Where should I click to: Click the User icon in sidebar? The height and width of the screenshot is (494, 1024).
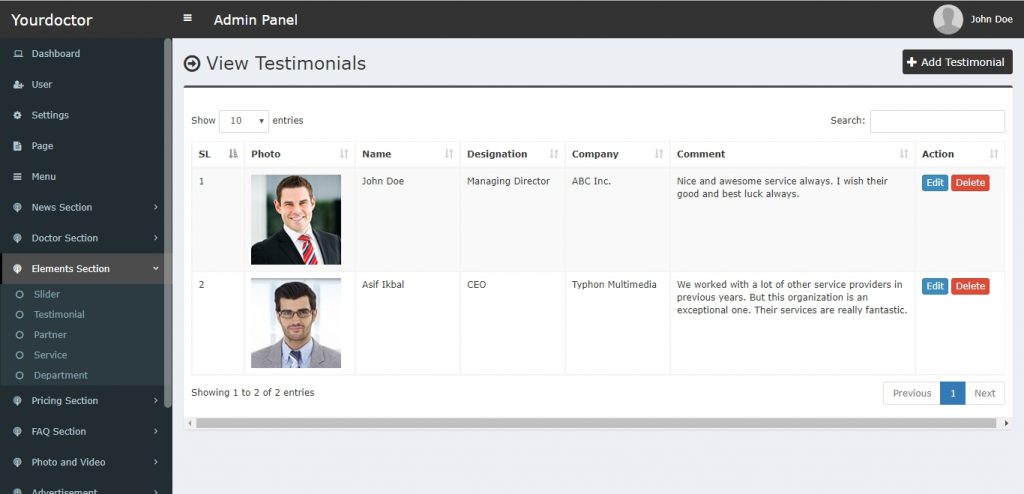pos(18,84)
